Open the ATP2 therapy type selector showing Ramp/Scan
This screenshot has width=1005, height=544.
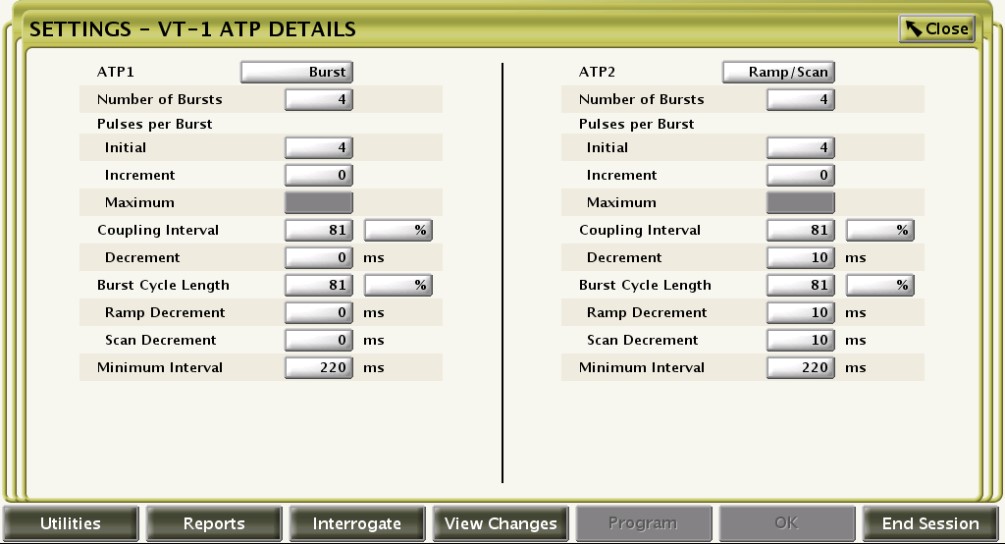click(780, 72)
